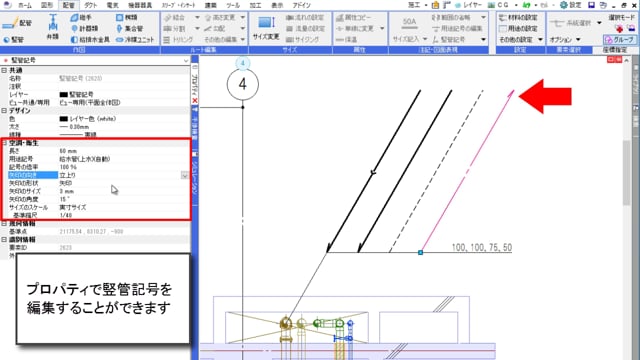Open the アドイン ribbon tab
This screenshot has width=640, height=360.
click(302, 5)
